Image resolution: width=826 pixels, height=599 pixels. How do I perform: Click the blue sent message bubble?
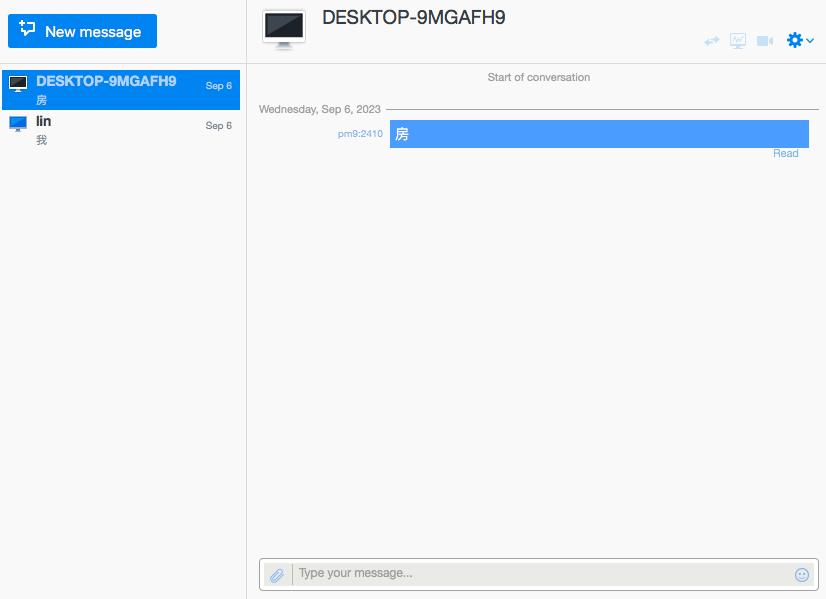(598, 134)
